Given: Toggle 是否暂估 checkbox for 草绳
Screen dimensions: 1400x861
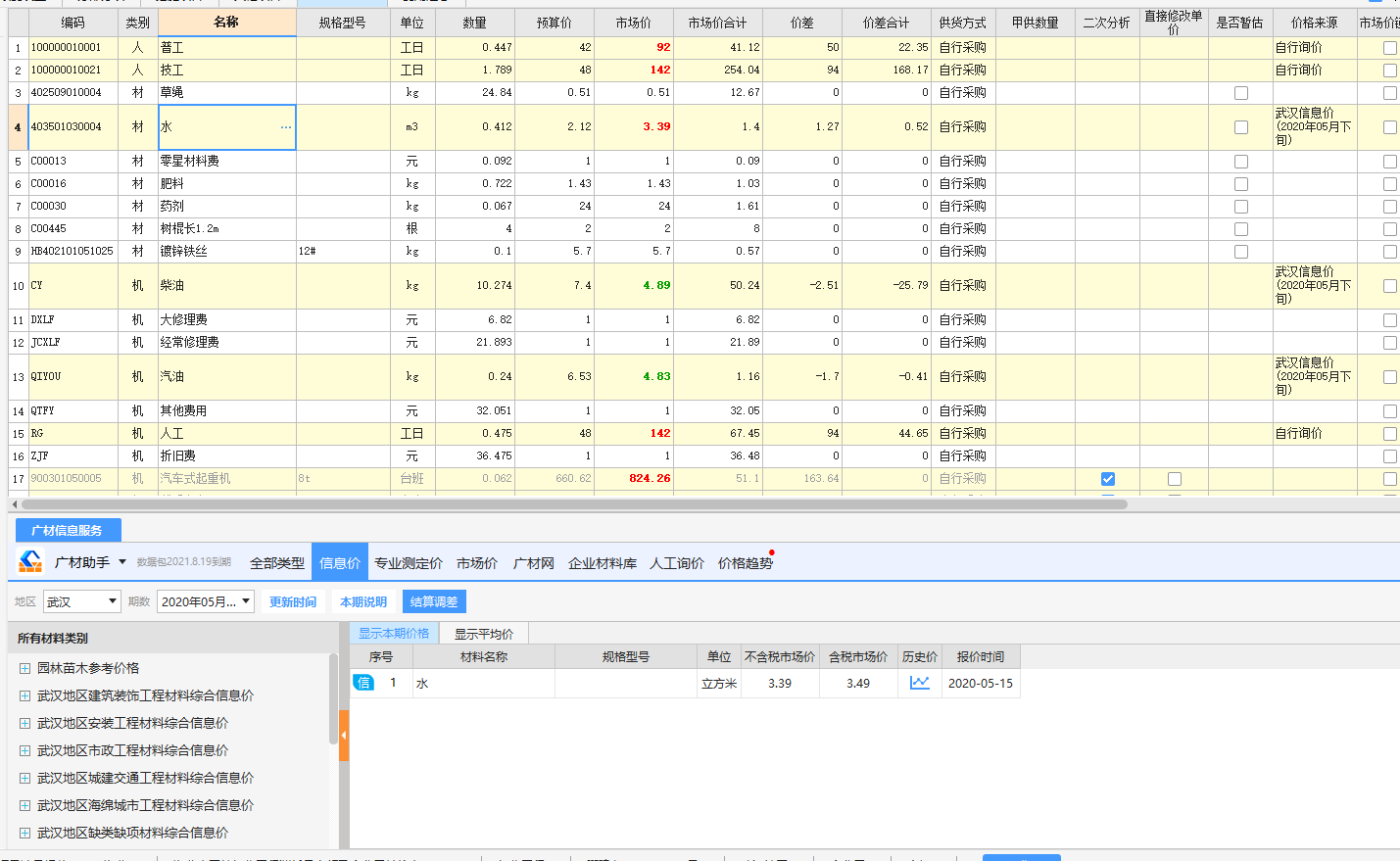Looking at the screenshot, I should [x=1241, y=93].
